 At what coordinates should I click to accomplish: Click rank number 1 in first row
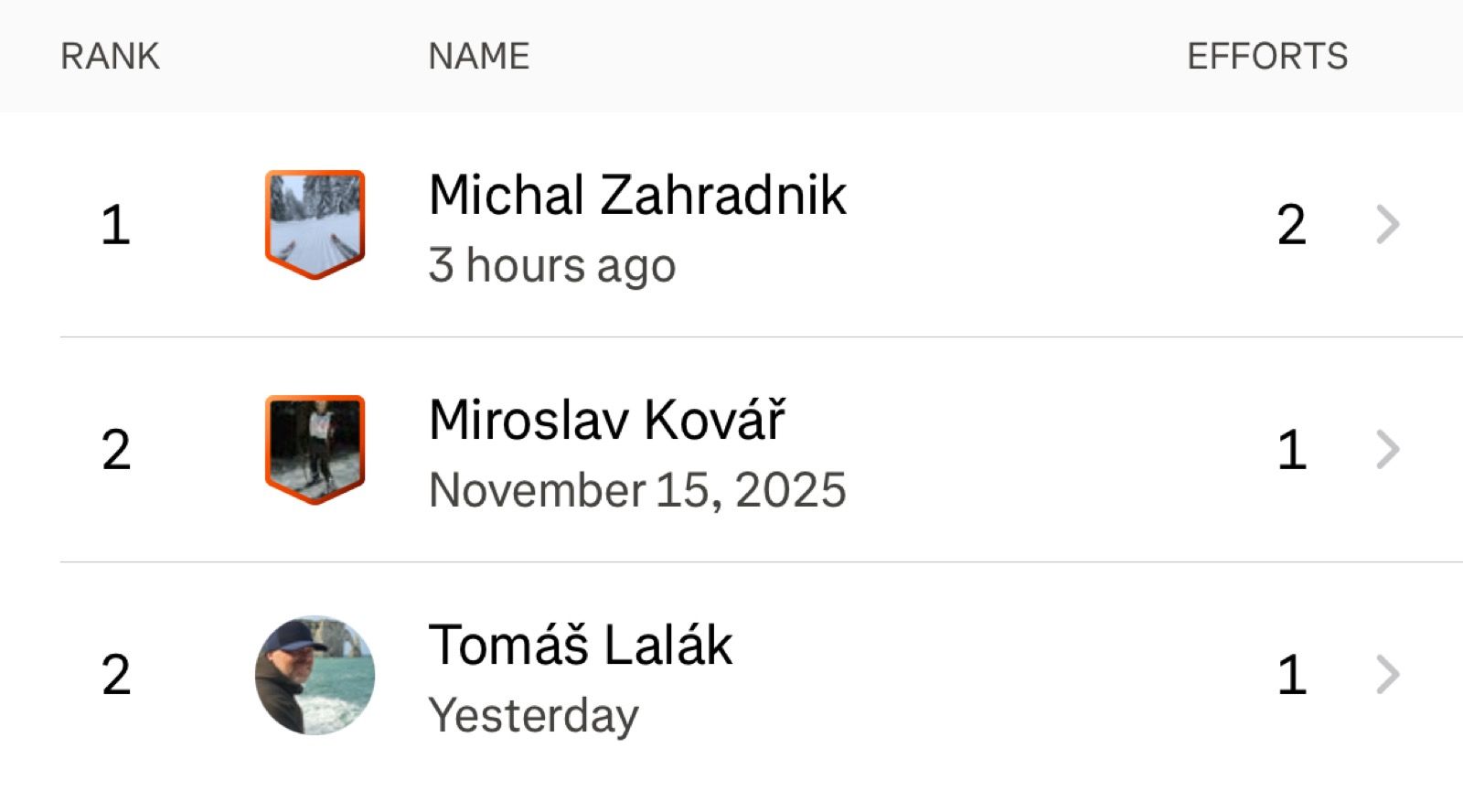tap(115, 225)
